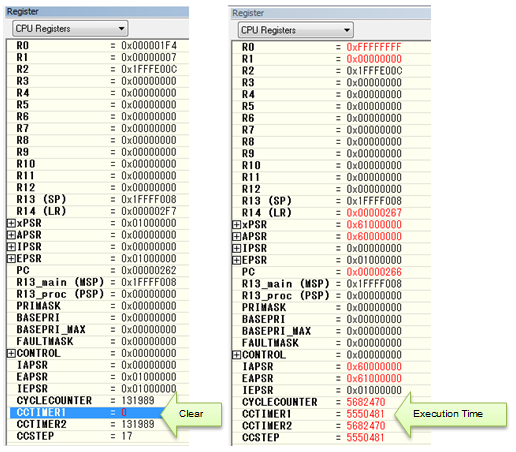516x452 pixels.
Task: Click FAULTMASK row in left panel
Action: [x=97, y=342]
